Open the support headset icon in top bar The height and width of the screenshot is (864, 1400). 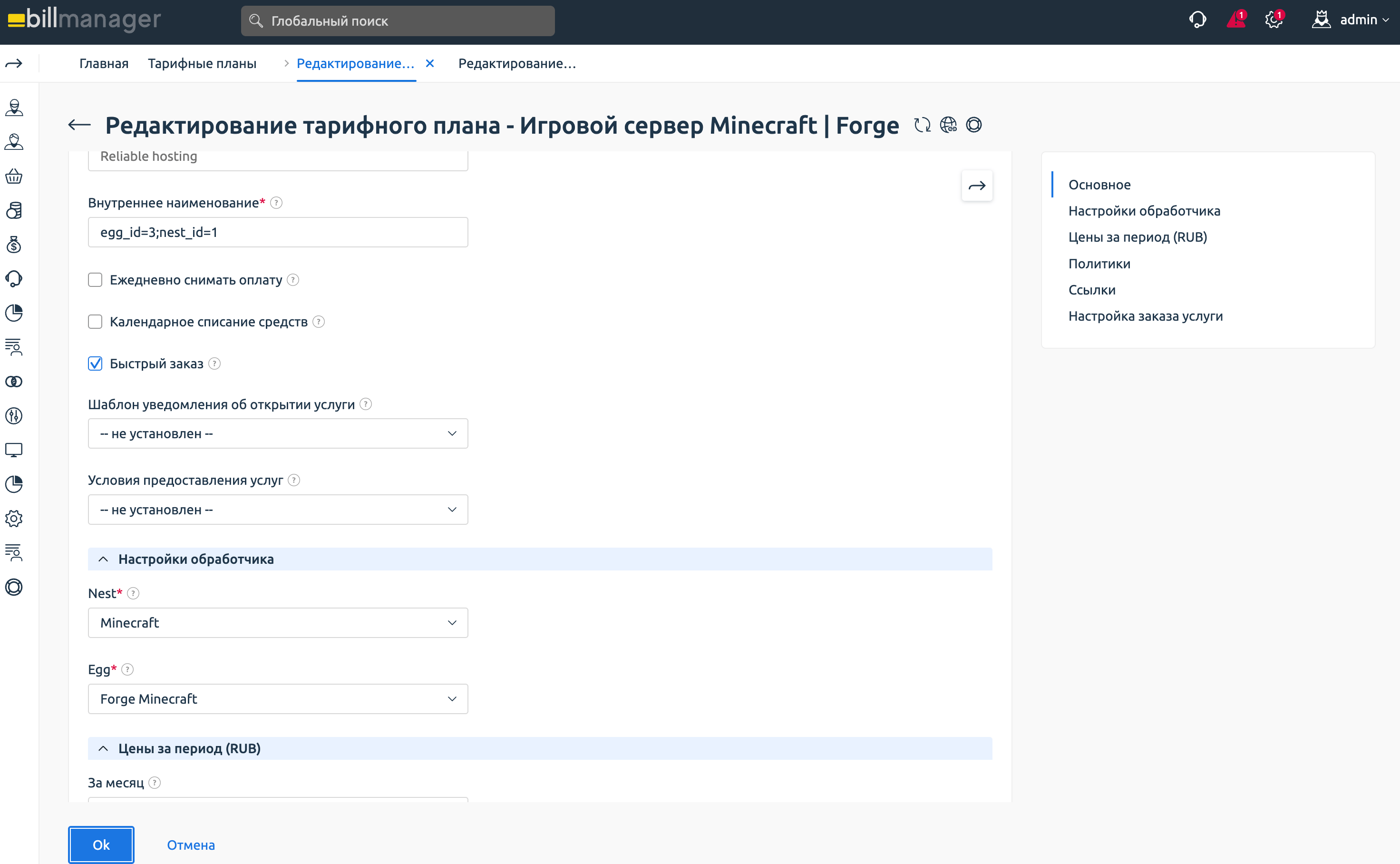coord(1197,20)
